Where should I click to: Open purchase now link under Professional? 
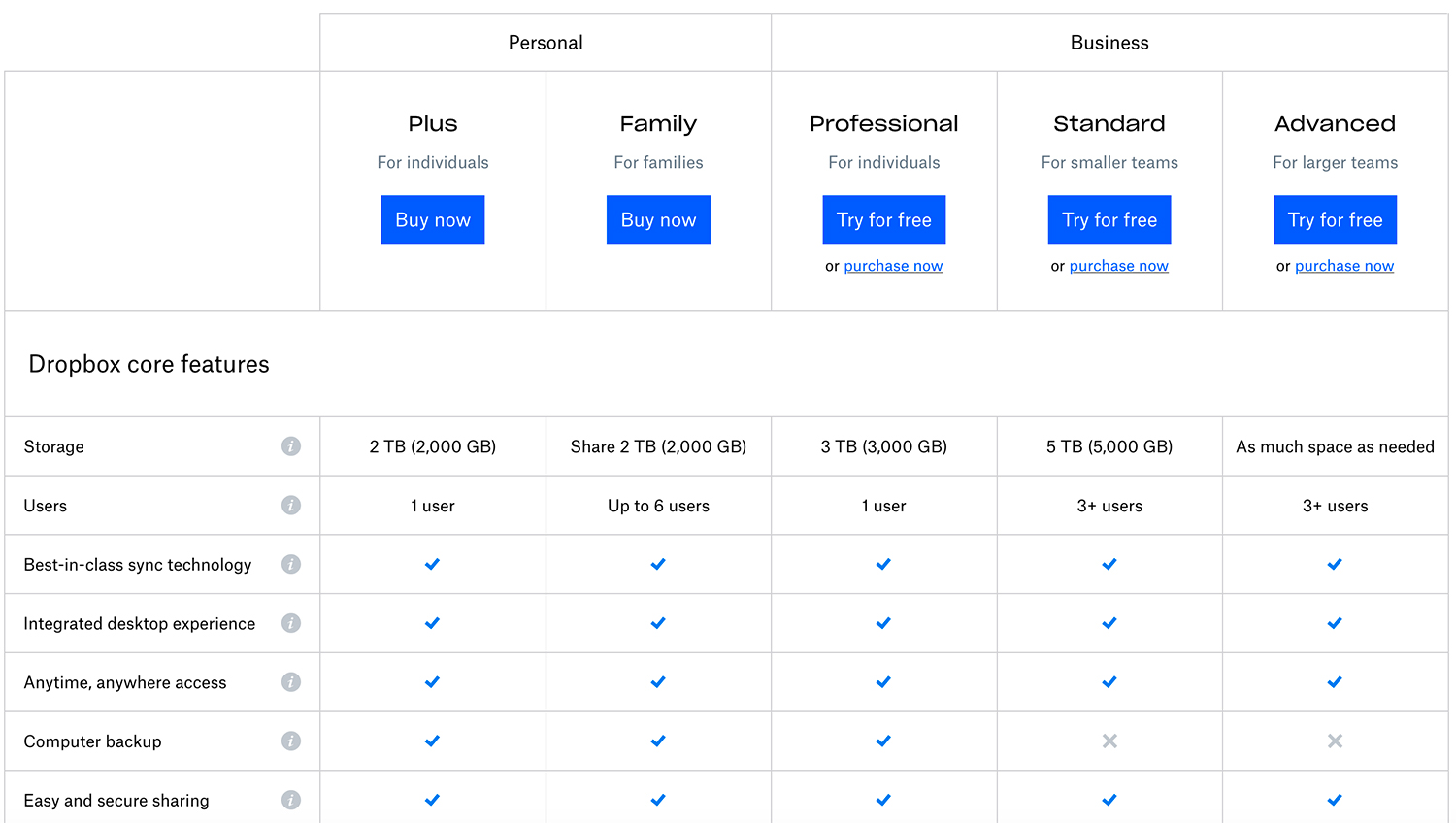[x=893, y=265]
